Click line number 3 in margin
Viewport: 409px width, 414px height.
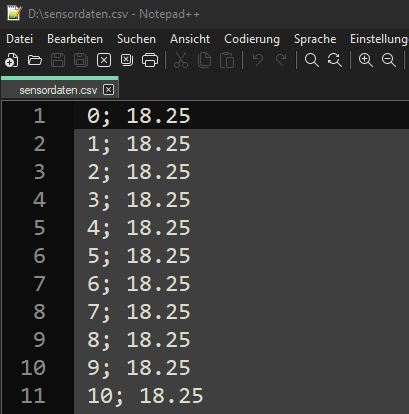tap(39, 172)
